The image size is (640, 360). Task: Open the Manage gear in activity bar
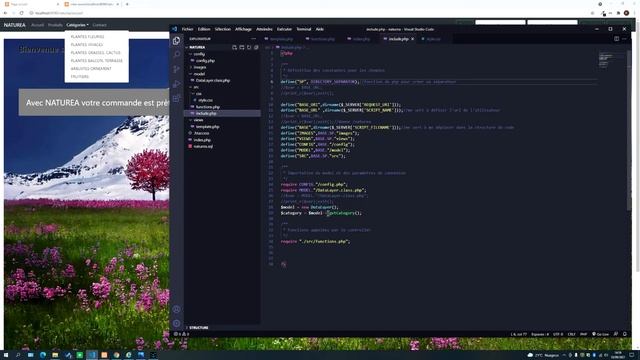(x=176, y=323)
